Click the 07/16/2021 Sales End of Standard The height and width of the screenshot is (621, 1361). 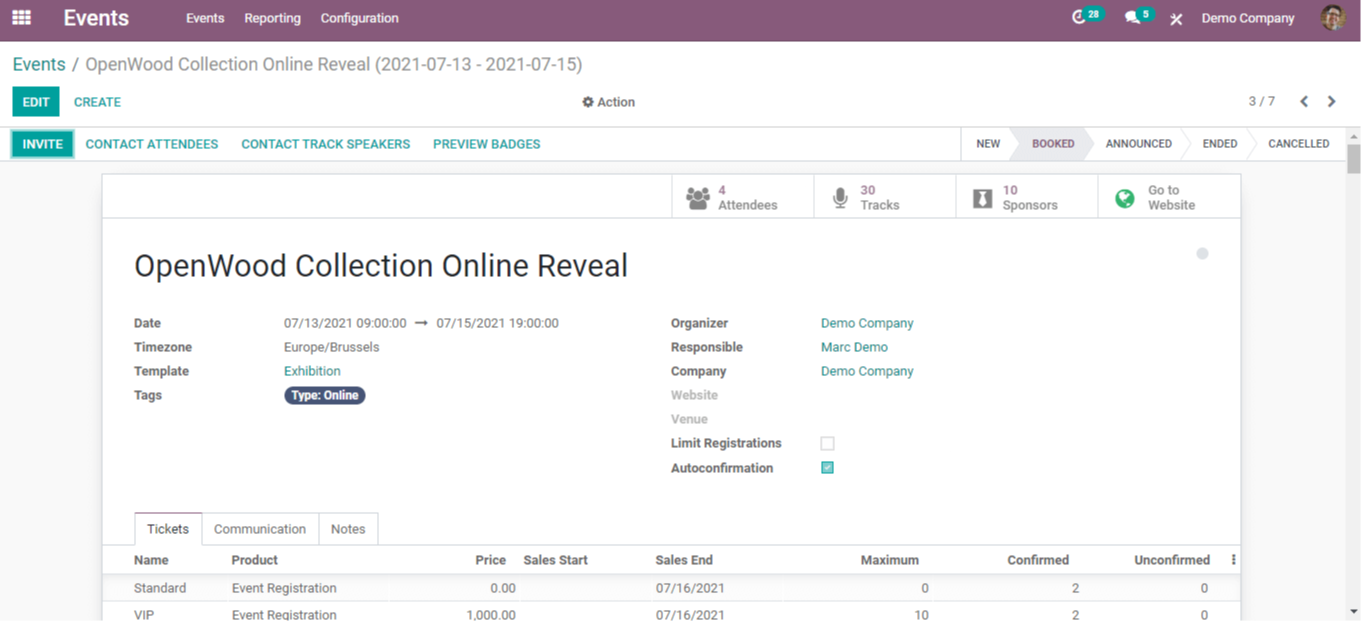click(x=690, y=588)
